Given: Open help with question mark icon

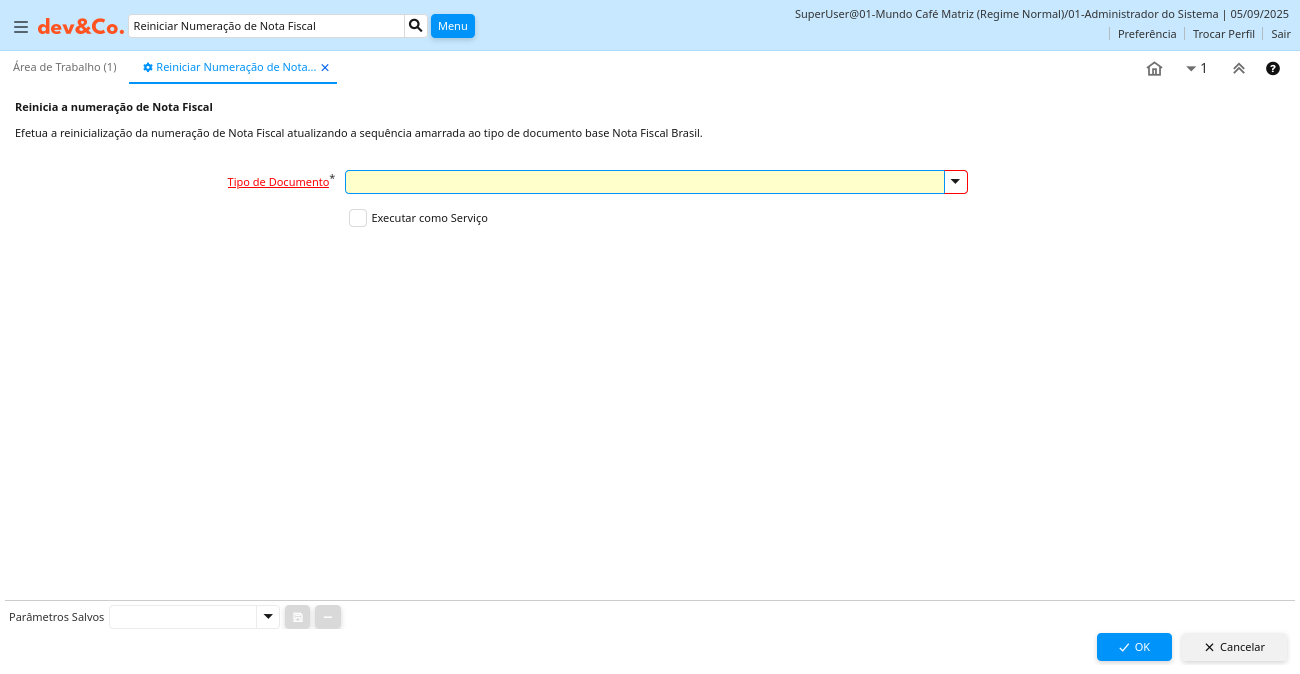Looking at the screenshot, I should (1273, 69).
